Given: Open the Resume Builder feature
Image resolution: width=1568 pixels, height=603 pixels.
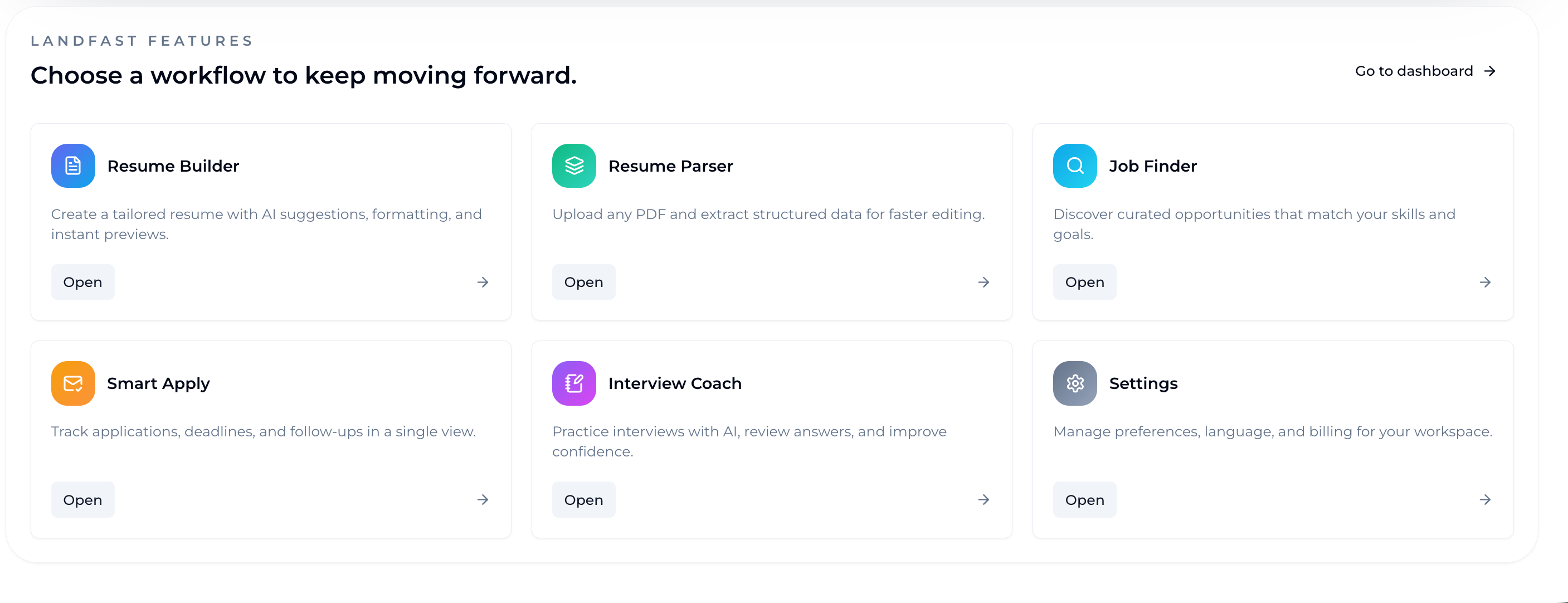Looking at the screenshot, I should [82, 282].
